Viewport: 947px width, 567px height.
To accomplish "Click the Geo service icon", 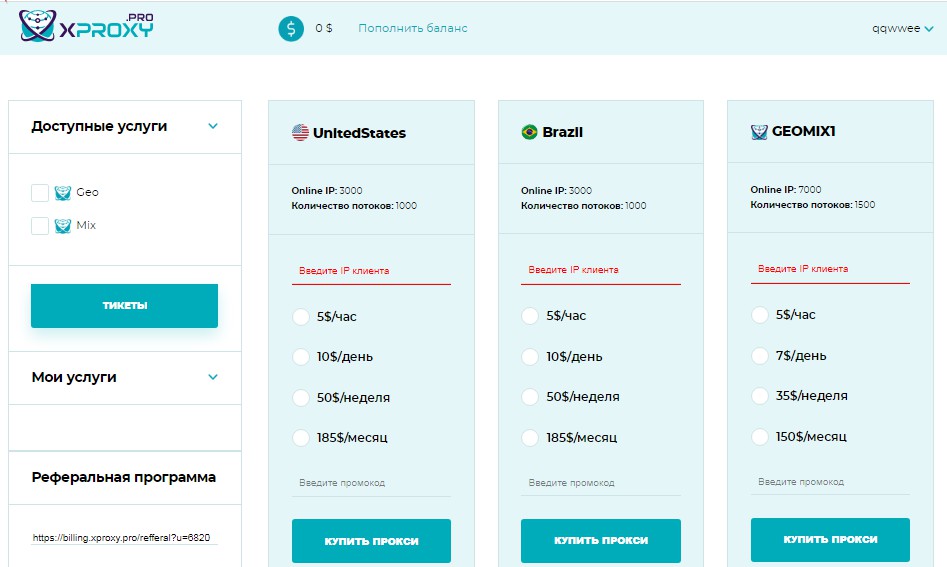I will click(x=63, y=193).
